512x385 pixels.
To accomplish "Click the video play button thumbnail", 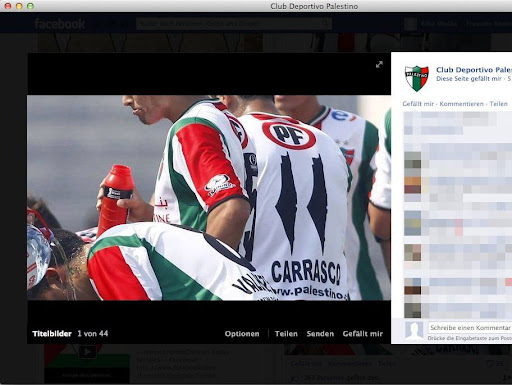I will point(88,351).
